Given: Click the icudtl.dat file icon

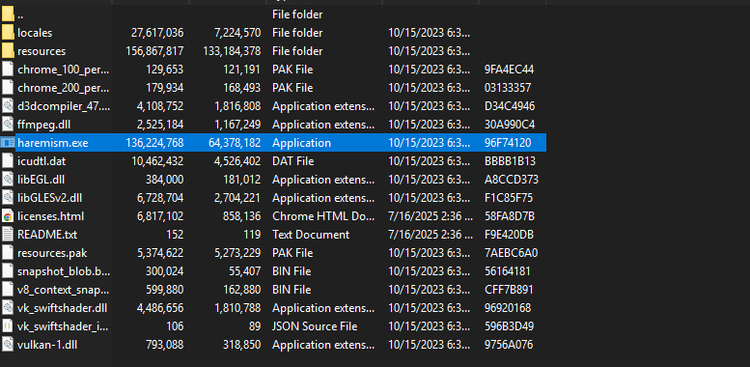Looking at the screenshot, I should 8,161.
